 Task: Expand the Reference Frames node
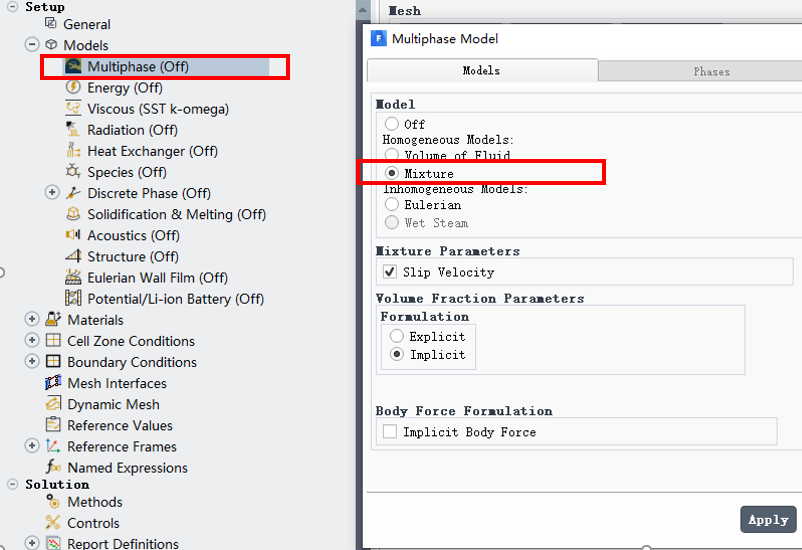pos(32,446)
